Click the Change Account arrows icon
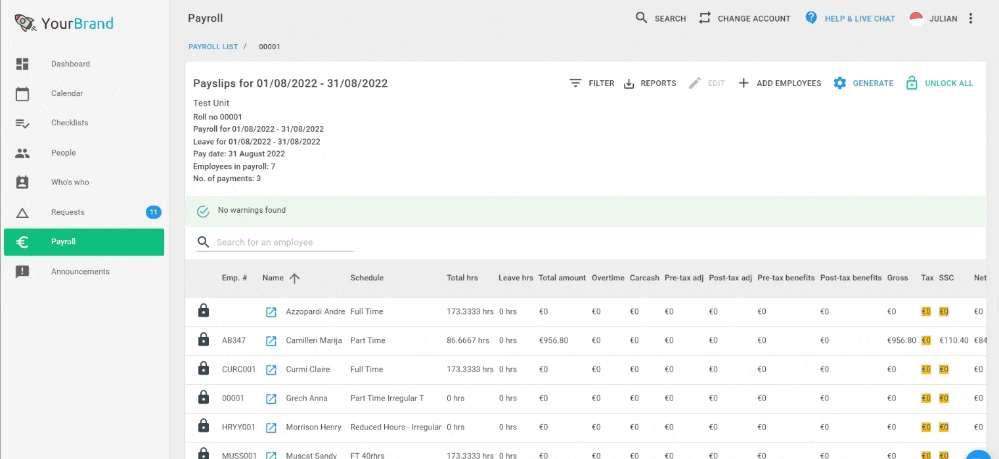999x459 pixels. 705,18
